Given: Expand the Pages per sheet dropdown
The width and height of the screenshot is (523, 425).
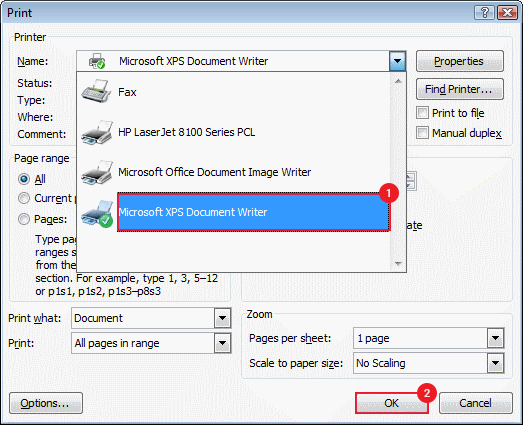Looking at the screenshot, I should (495, 338).
